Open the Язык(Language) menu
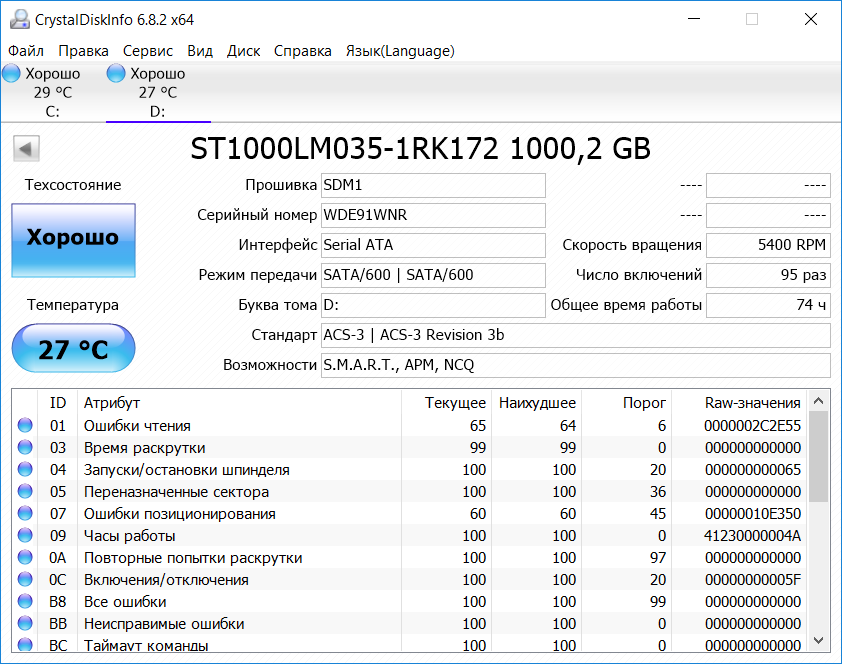The image size is (842, 664). point(400,51)
